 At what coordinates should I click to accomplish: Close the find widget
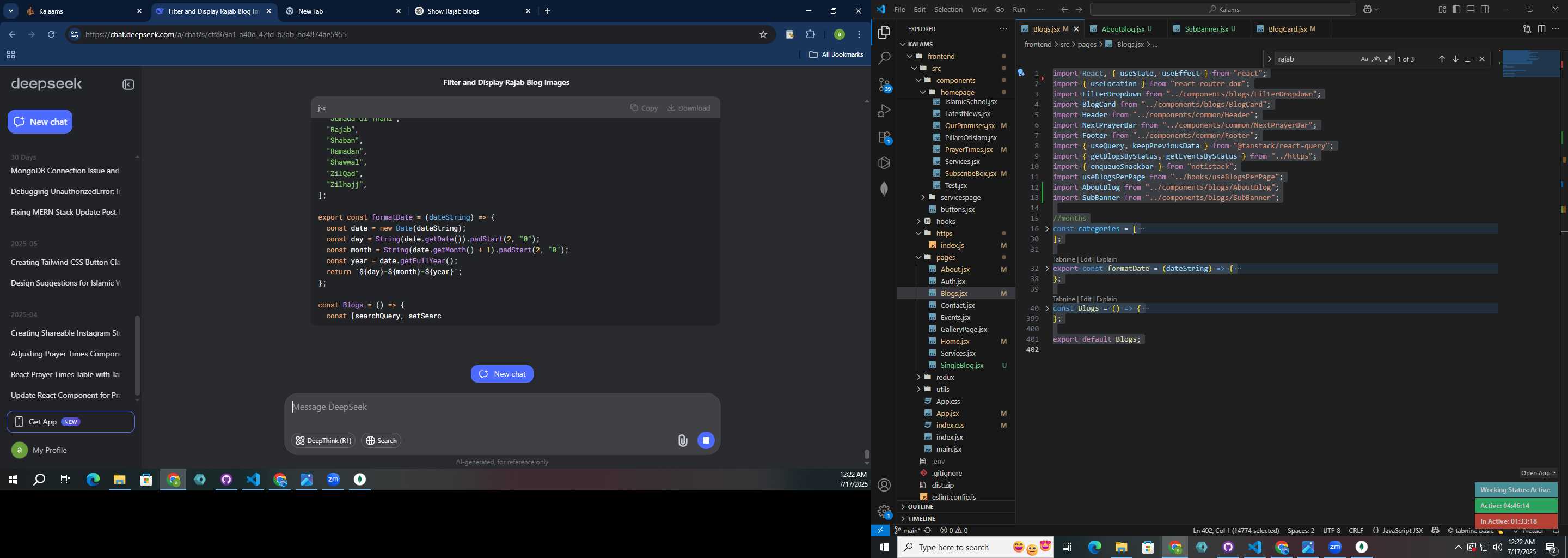coord(1482,59)
